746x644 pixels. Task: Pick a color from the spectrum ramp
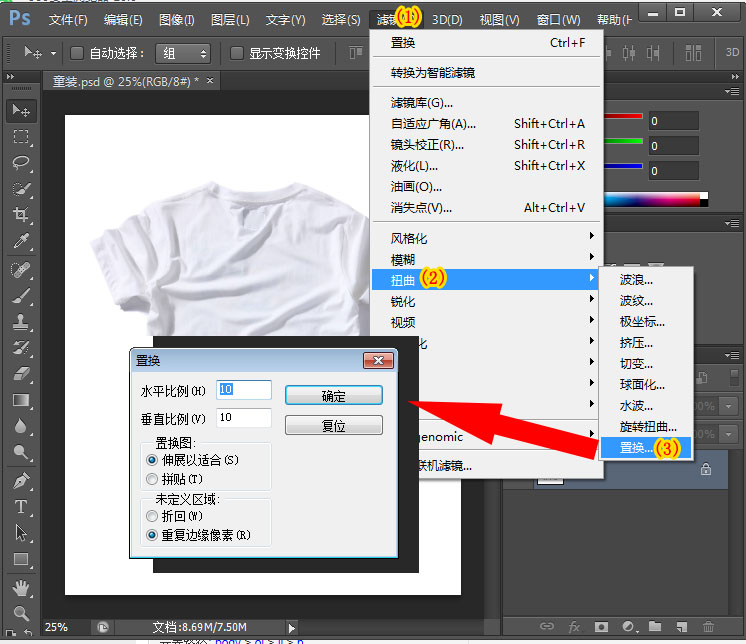coord(652,199)
